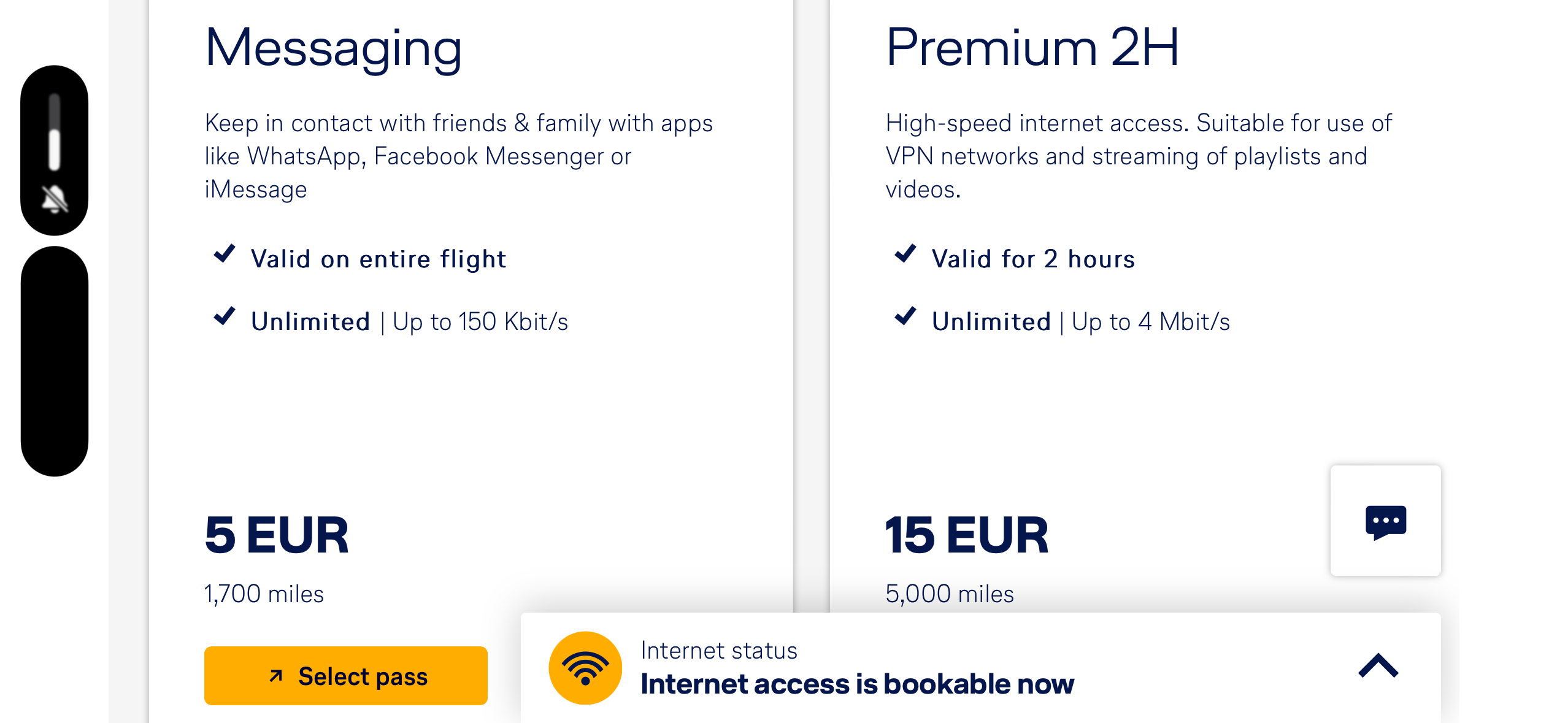
Task: Click the arrow icon inside Select pass
Action: pyautogui.click(x=276, y=675)
